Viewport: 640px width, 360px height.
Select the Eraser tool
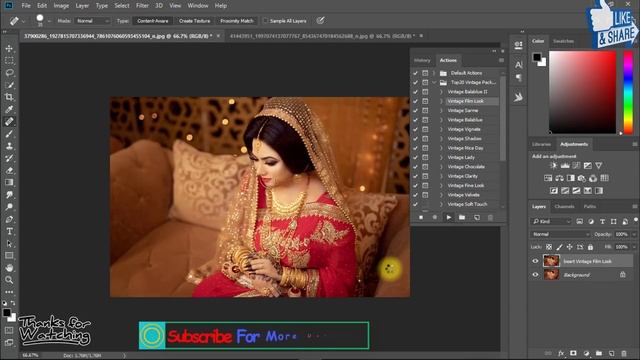9,170
